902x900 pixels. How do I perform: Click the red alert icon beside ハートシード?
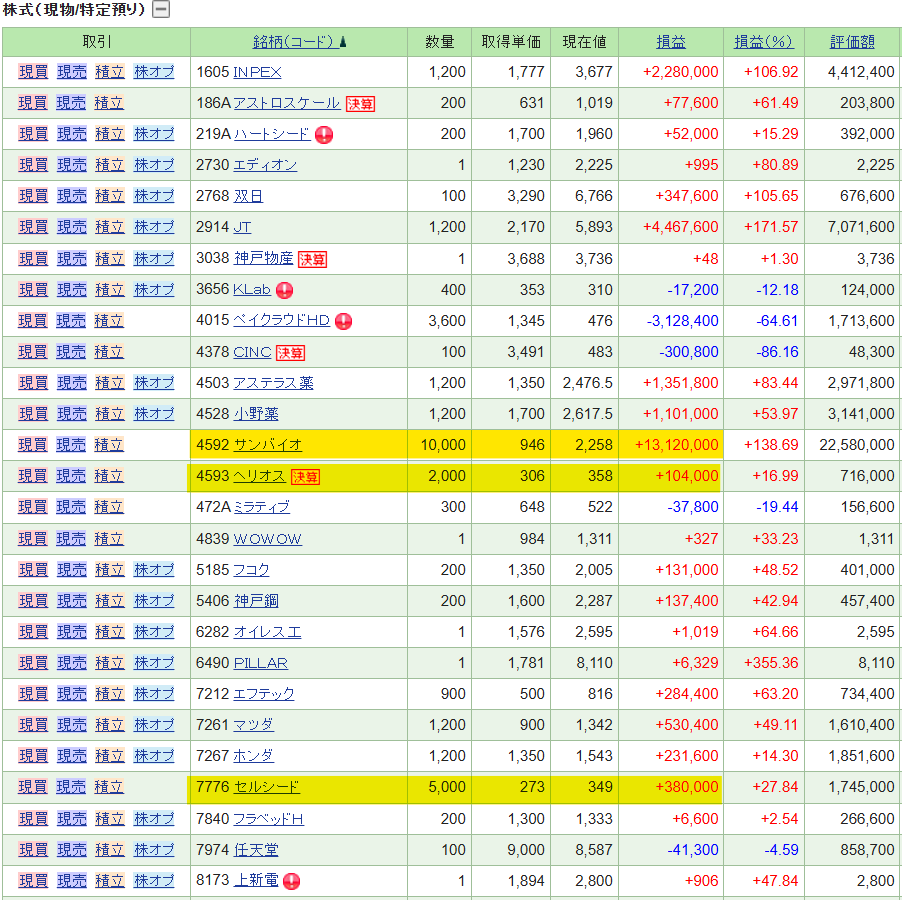coord(324,135)
